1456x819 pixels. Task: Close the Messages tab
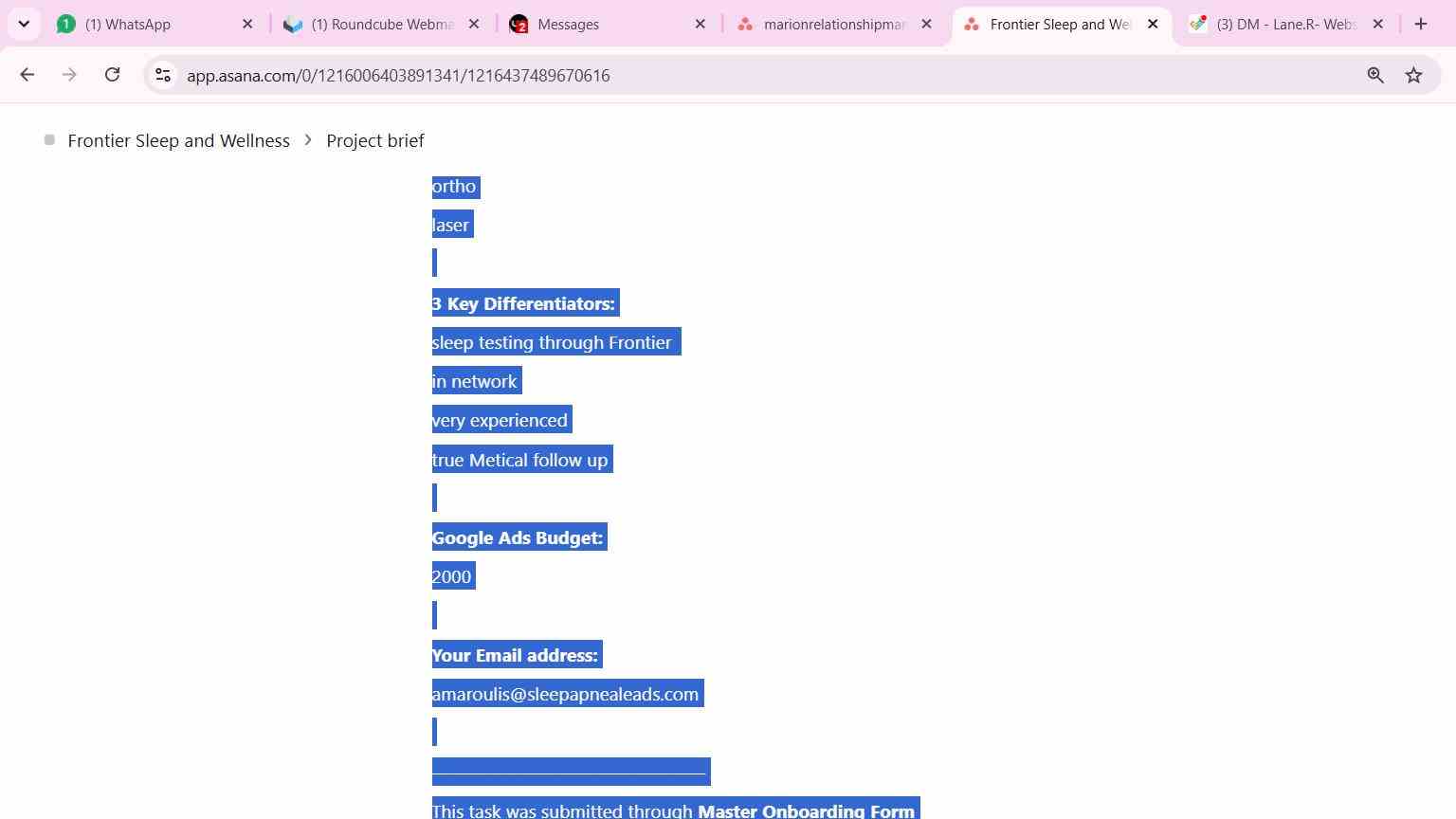[701, 24]
